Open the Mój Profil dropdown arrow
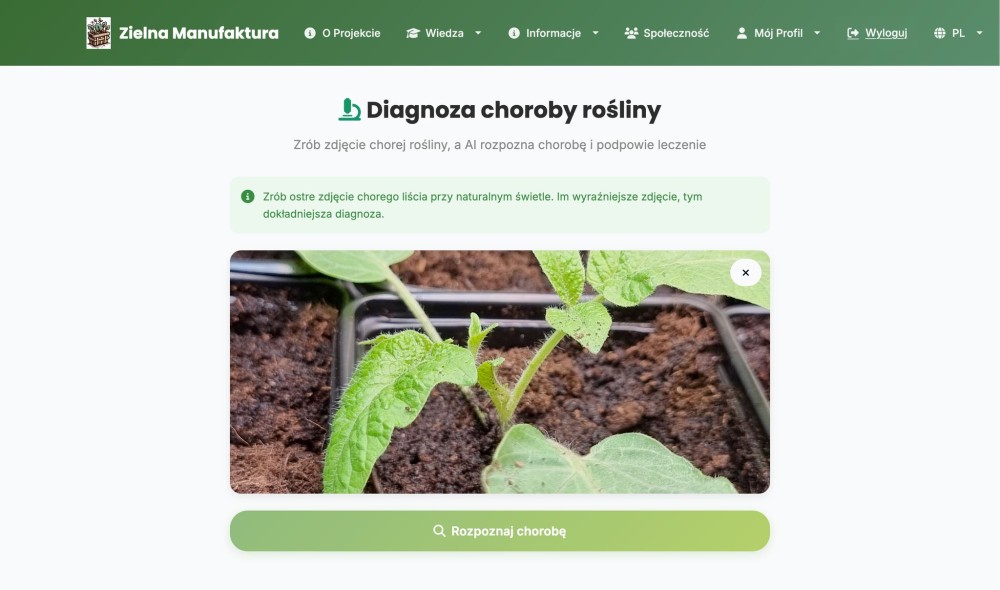 click(x=817, y=33)
